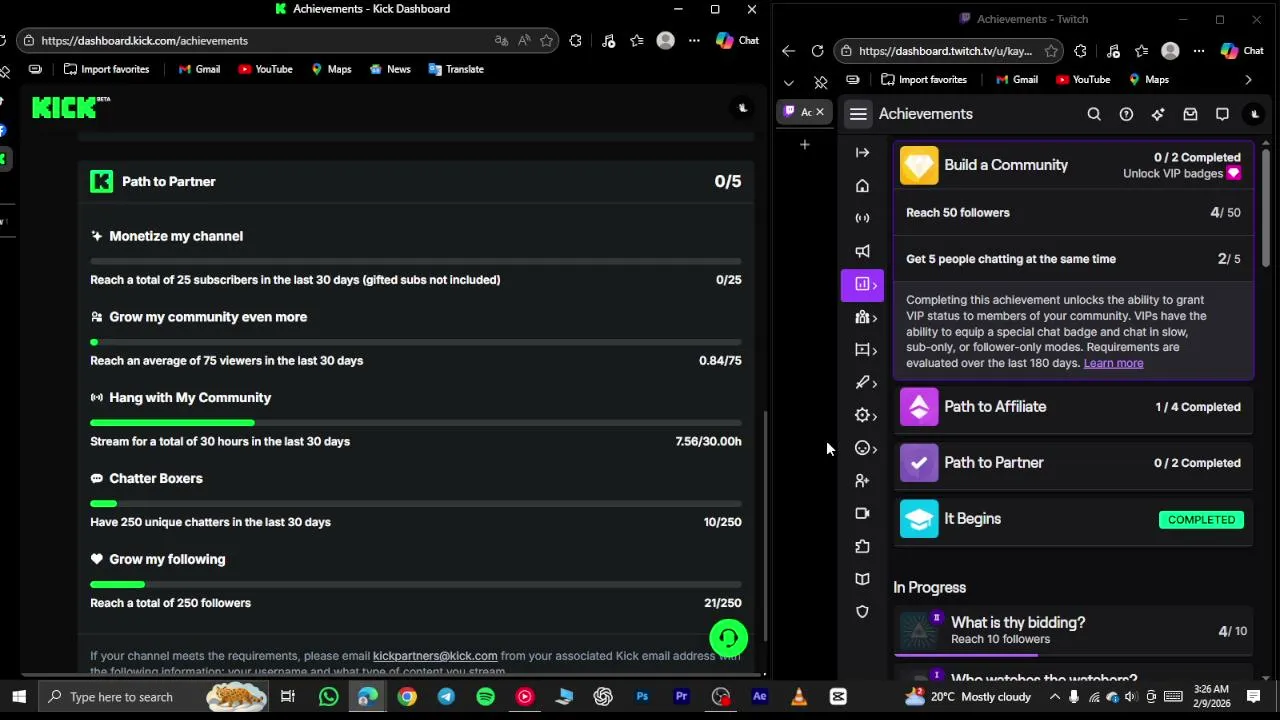Expand the Settings gear section in Twitch sidebar
Image resolution: width=1280 pixels, height=720 pixels.
tap(866, 415)
